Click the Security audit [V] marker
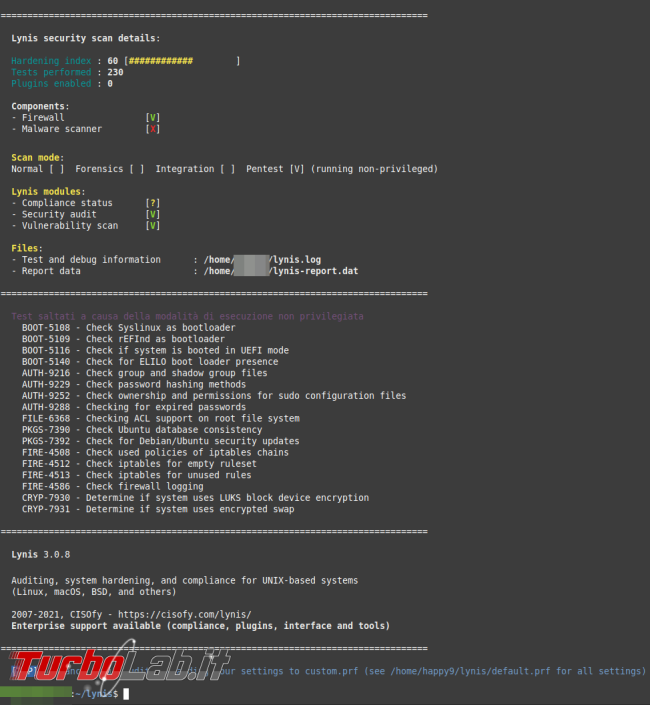 pos(153,214)
